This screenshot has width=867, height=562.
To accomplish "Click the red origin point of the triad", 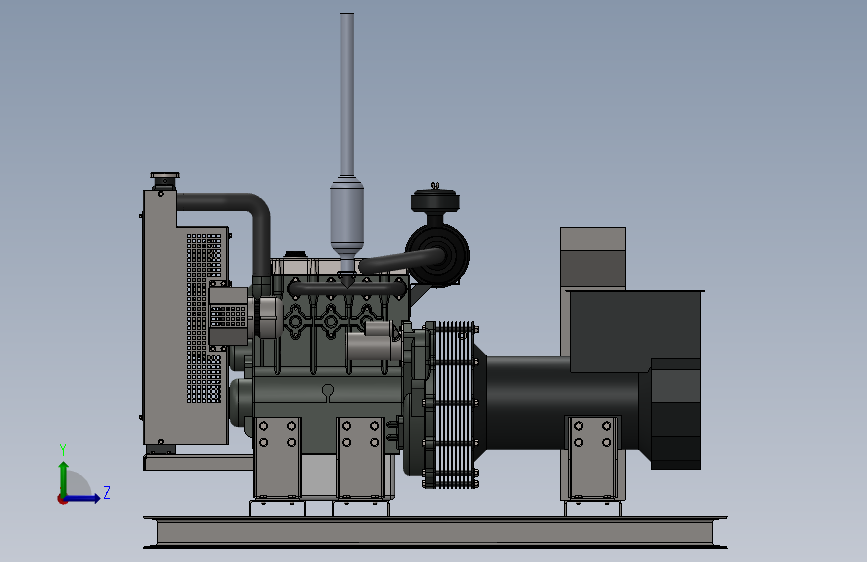I will tap(62, 499).
